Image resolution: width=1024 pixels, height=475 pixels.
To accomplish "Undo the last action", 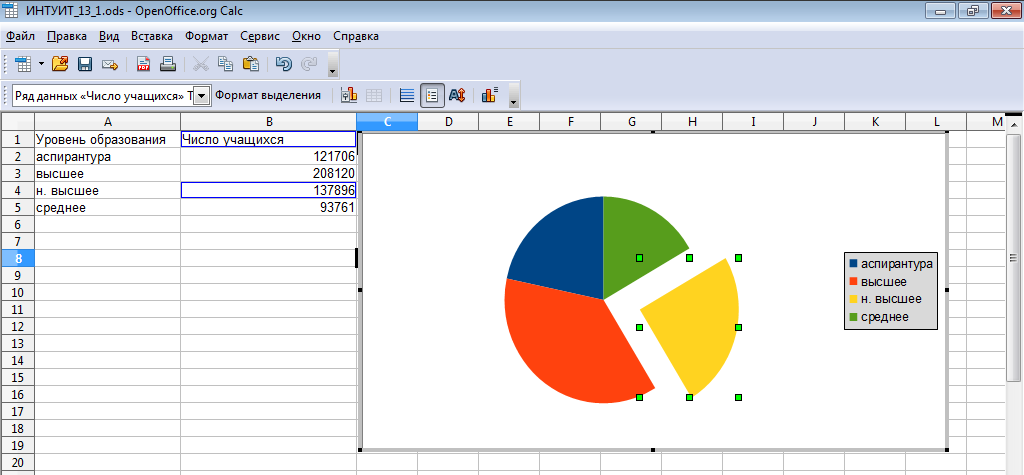I will pos(283,64).
